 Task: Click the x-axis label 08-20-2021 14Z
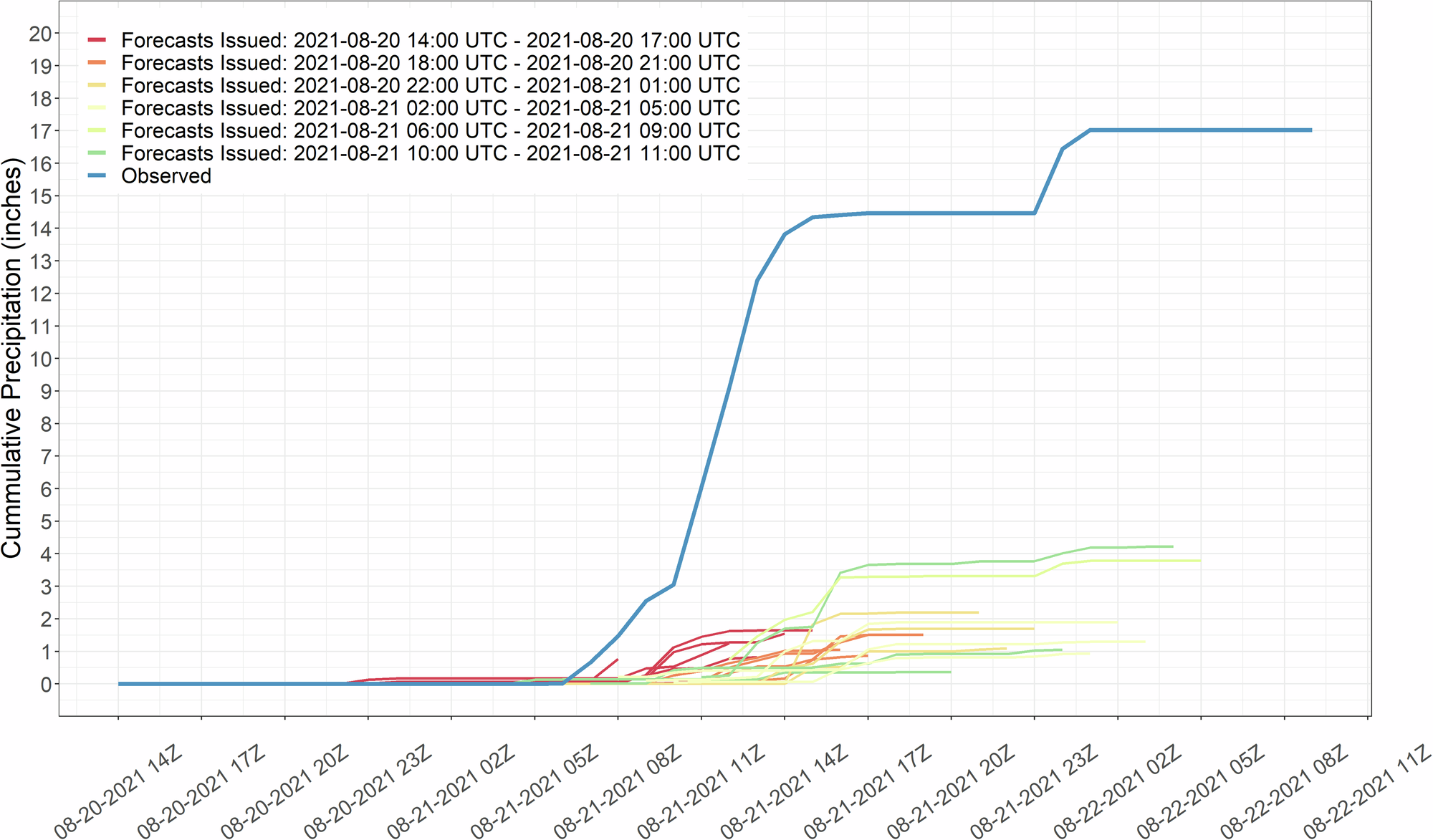point(120,791)
